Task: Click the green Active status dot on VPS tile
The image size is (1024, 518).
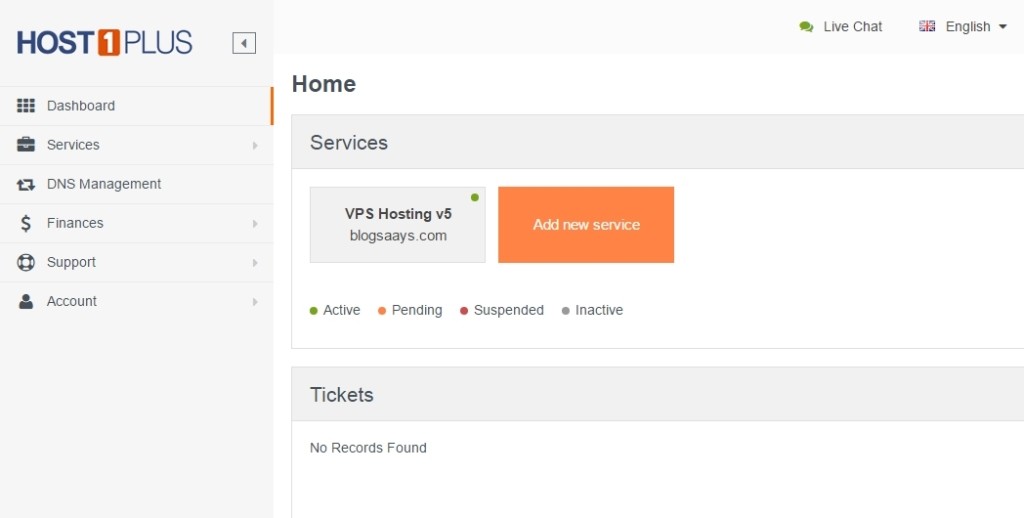Action: (475, 197)
